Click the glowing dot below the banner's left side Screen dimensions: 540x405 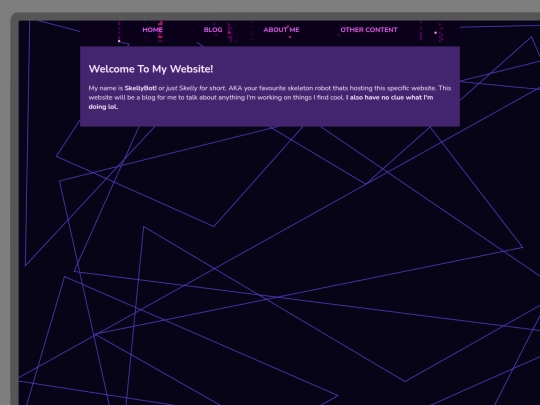[119, 41]
